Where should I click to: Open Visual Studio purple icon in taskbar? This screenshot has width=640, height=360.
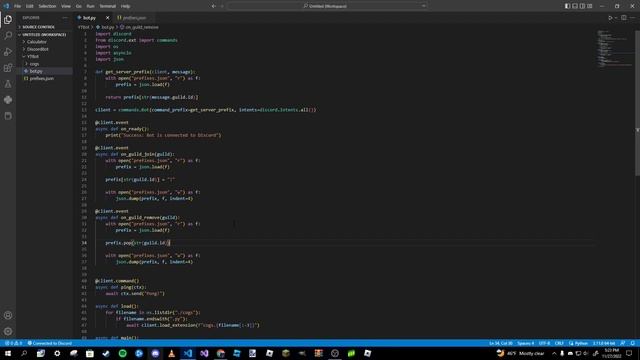click(204, 353)
